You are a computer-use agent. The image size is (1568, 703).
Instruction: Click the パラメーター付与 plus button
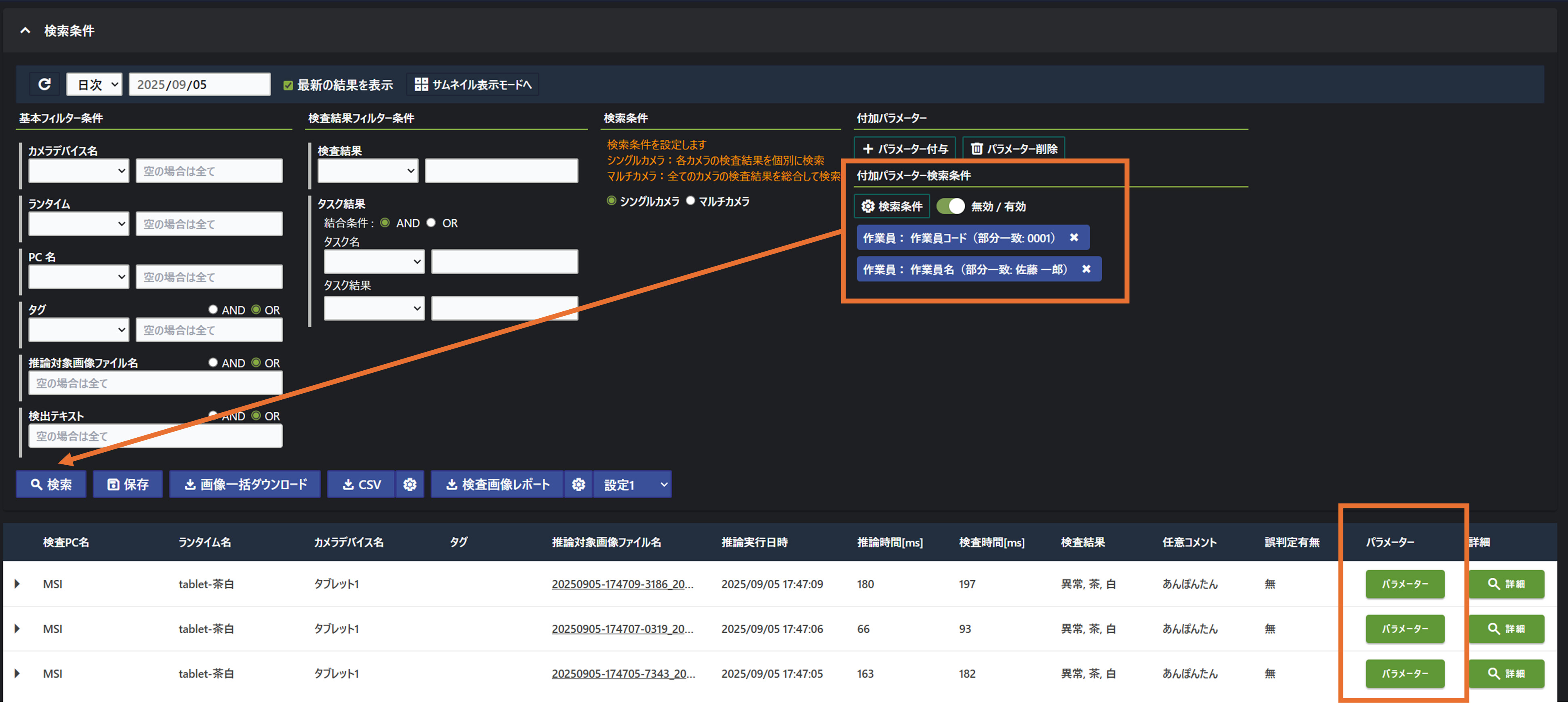[x=905, y=149]
